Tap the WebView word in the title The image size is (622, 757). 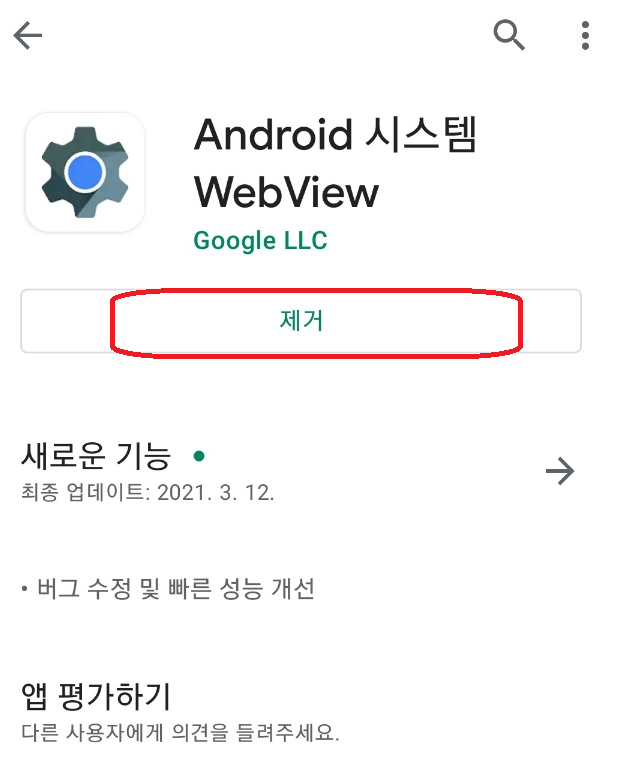click(x=286, y=192)
